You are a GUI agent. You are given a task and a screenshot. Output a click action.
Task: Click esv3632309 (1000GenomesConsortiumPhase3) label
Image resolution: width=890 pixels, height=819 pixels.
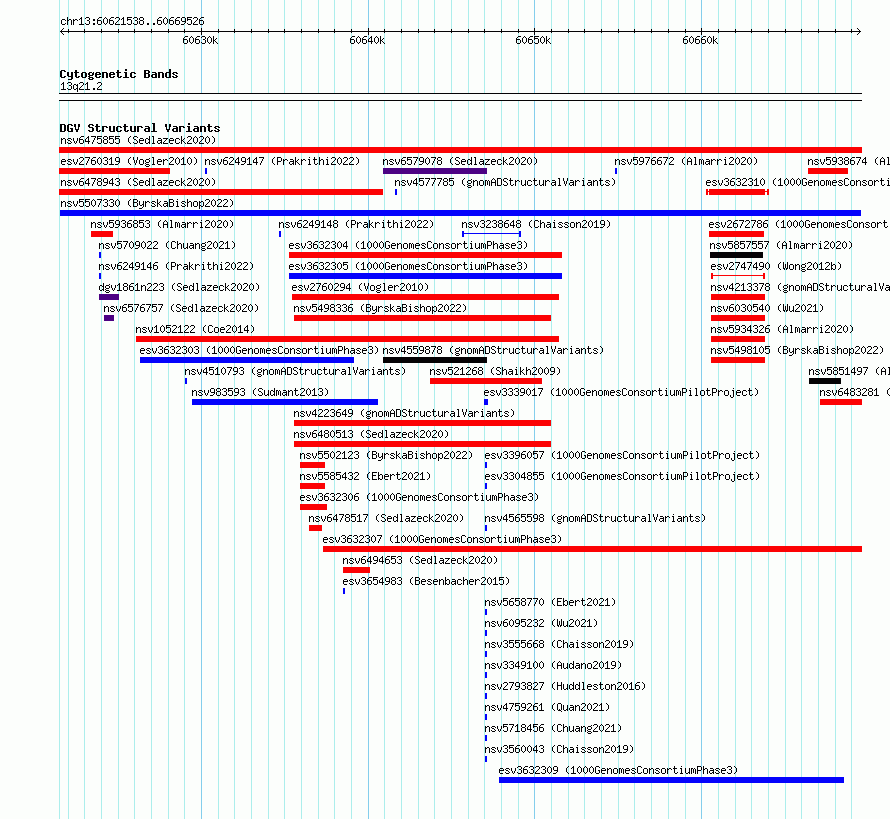(x=618, y=770)
